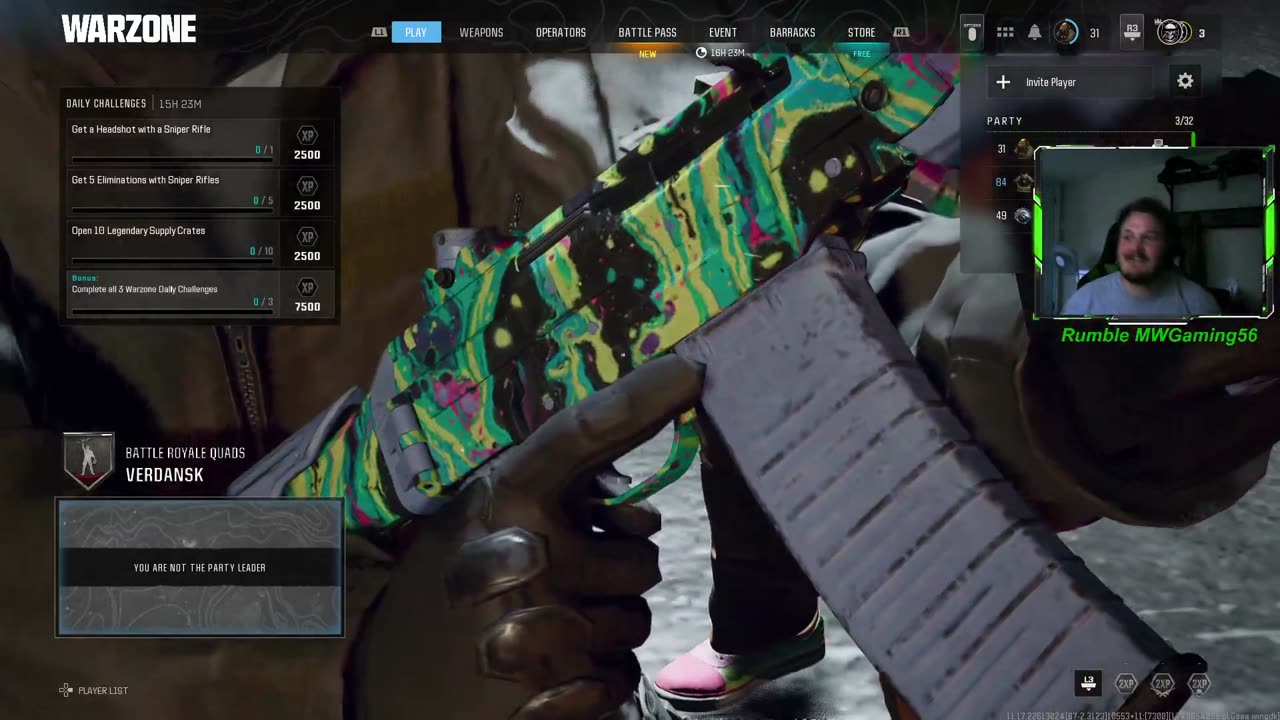Click the clock icon beside 16H 23M
Viewport: 1280px width, 720px height.
(x=701, y=52)
